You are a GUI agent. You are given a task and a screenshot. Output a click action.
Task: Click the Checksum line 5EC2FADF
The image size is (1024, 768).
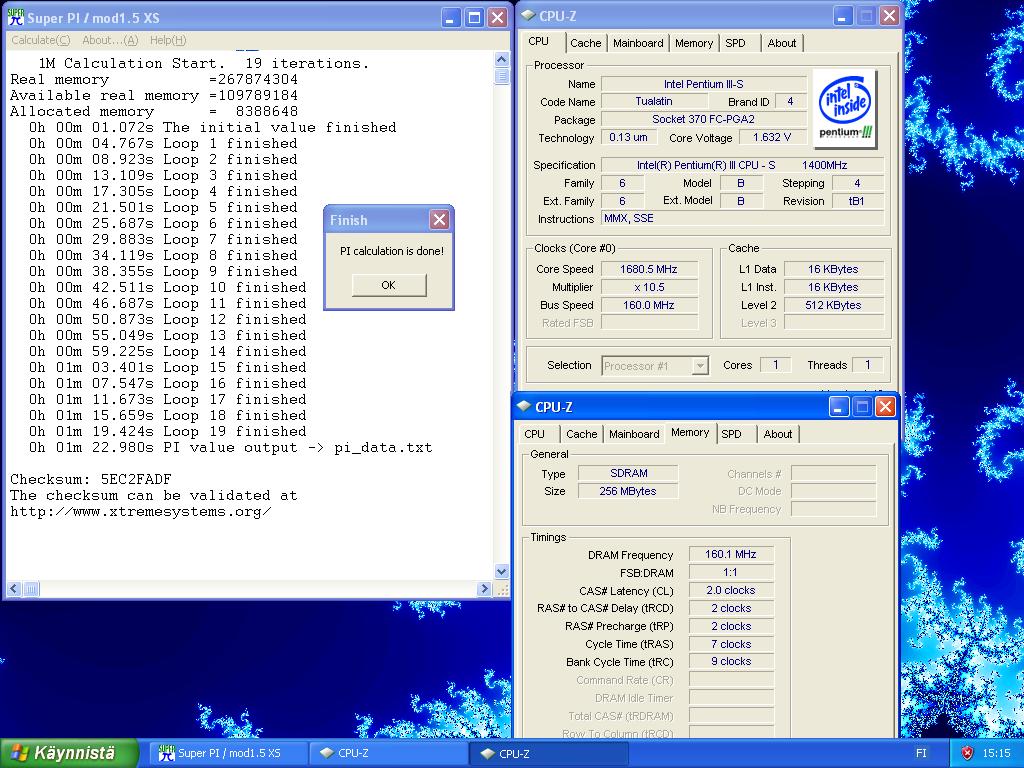click(91, 479)
